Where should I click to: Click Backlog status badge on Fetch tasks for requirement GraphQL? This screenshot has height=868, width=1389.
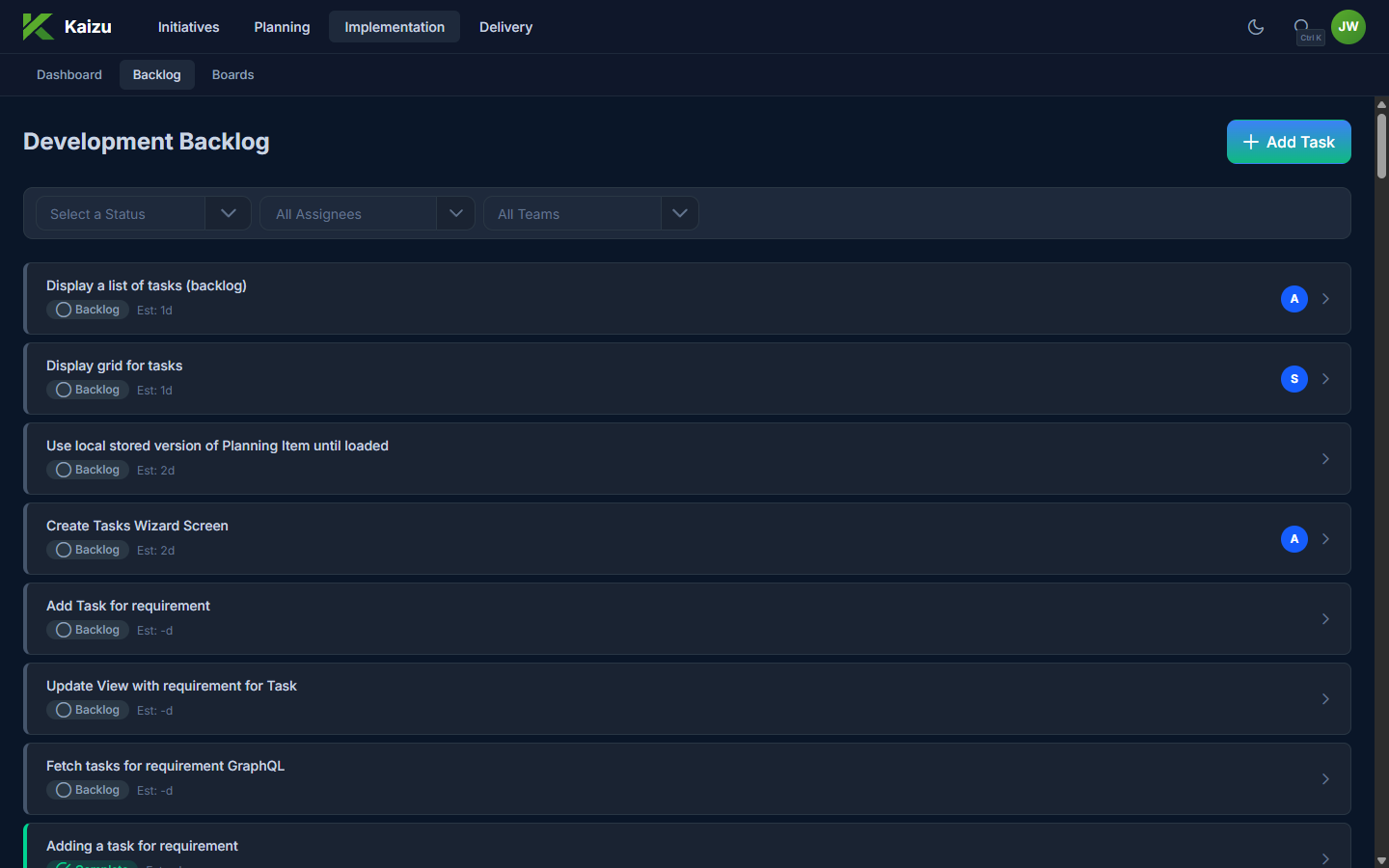[88, 790]
